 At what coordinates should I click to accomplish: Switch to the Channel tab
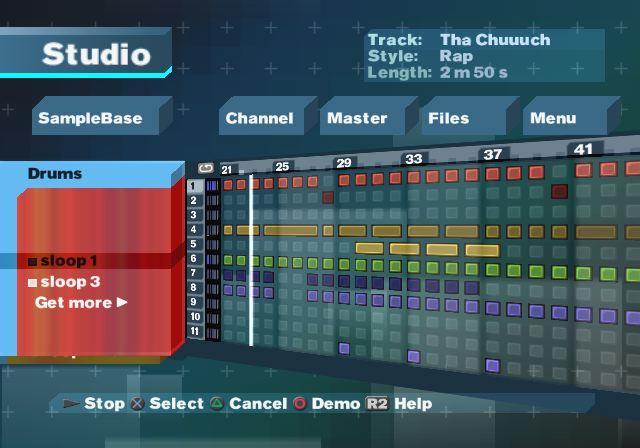(259, 118)
